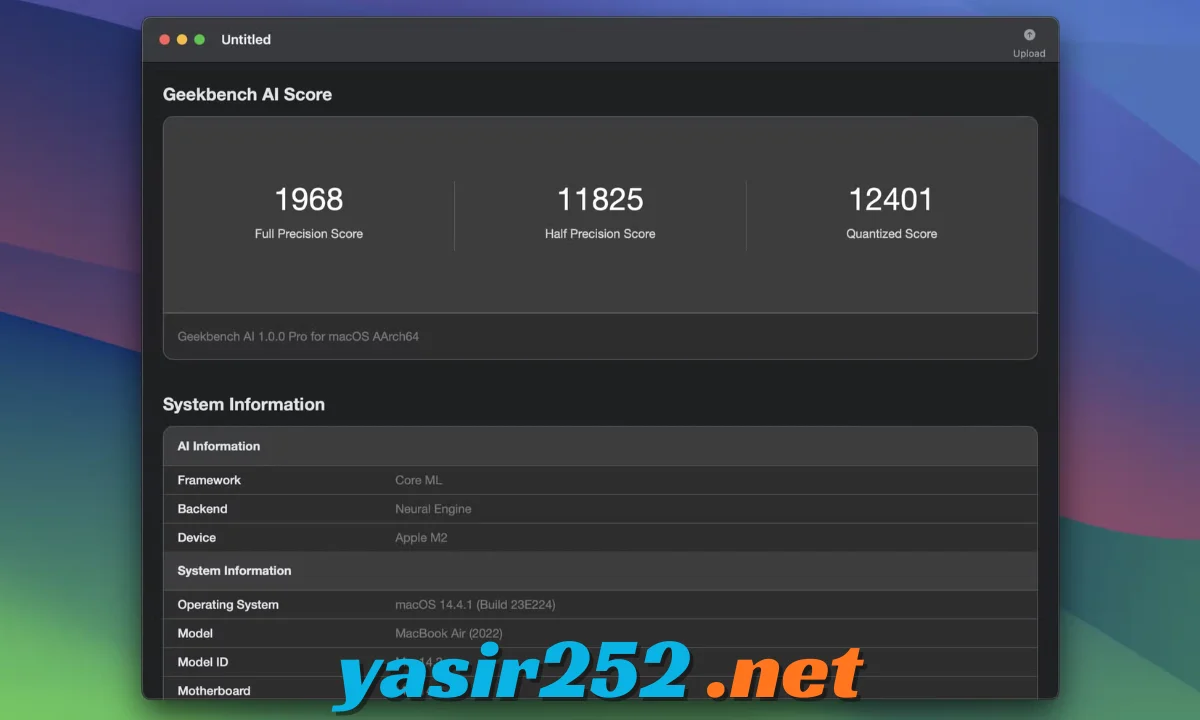Click the Geekbench AI 1.0.0 Pro version text
Image resolution: width=1200 pixels, height=720 pixels.
[x=298, y=337]
